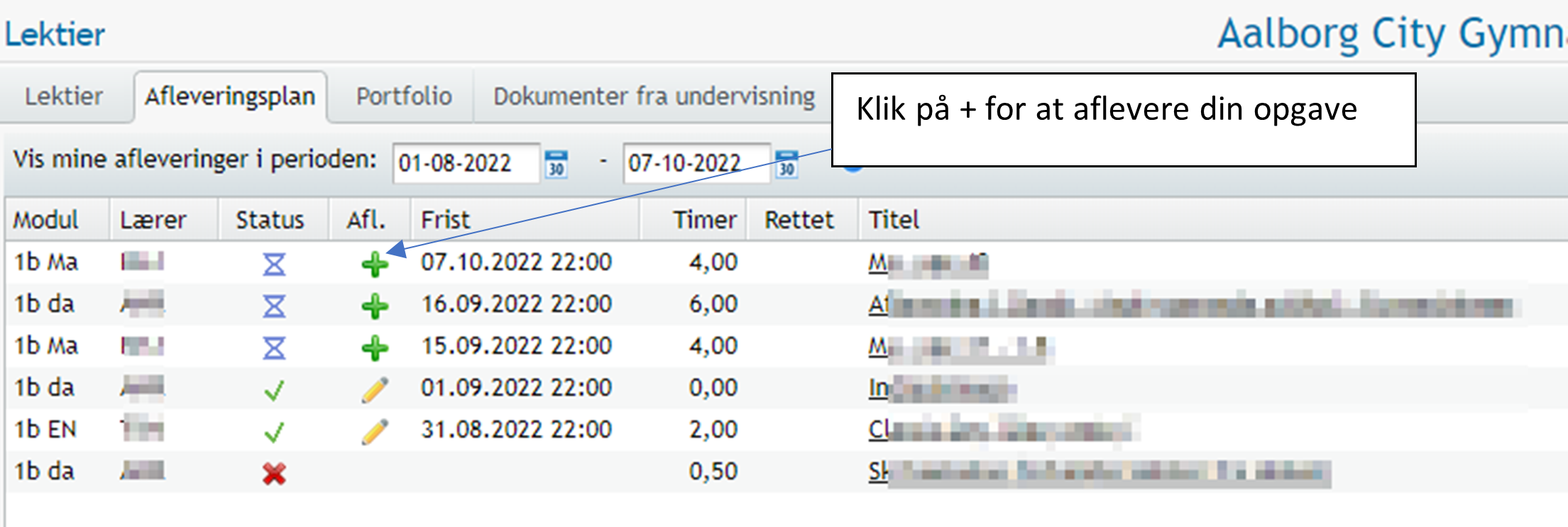
Task: Click the red cross status icon
Action: [x=274, y=473]
